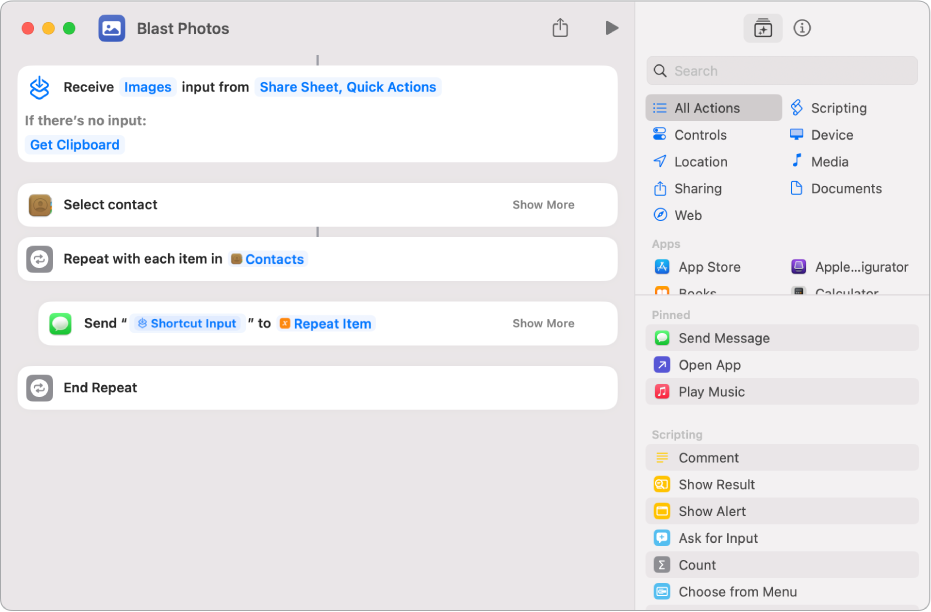931x612 pixels.
Task: Click the Play Music pinned action
Action: 782,392
